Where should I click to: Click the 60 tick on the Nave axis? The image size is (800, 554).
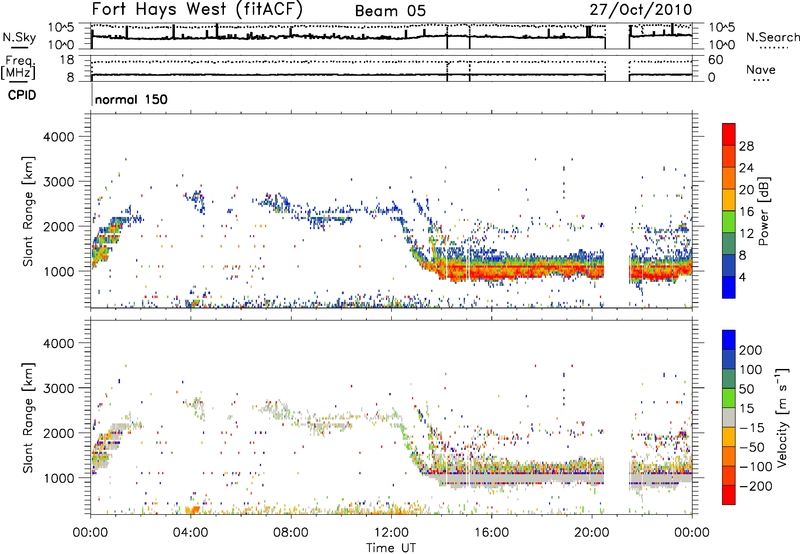[715, 60]
